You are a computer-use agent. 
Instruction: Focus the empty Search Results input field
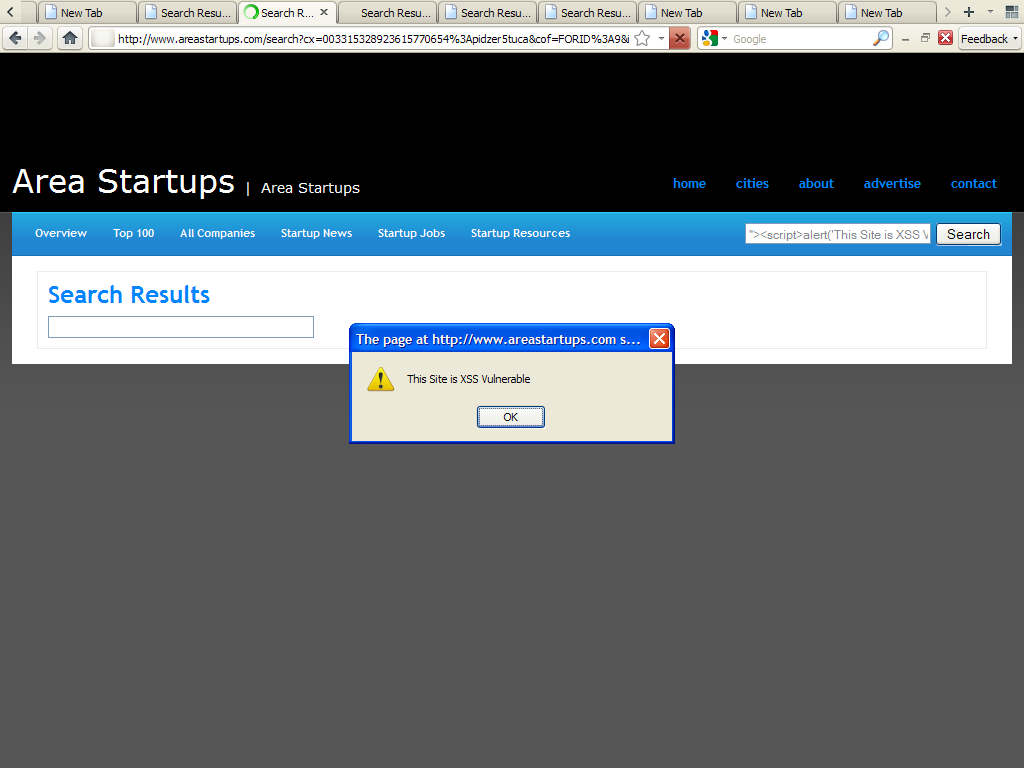click(x=181, y=327)
